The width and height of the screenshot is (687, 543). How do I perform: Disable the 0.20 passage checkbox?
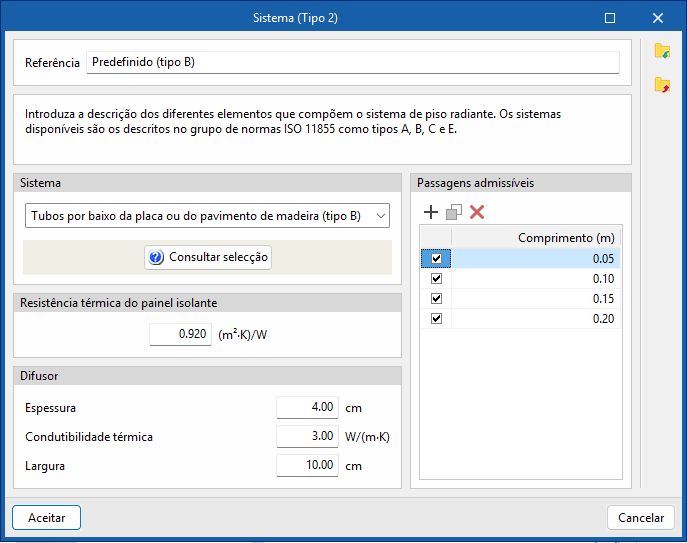(x=436, y=319)
